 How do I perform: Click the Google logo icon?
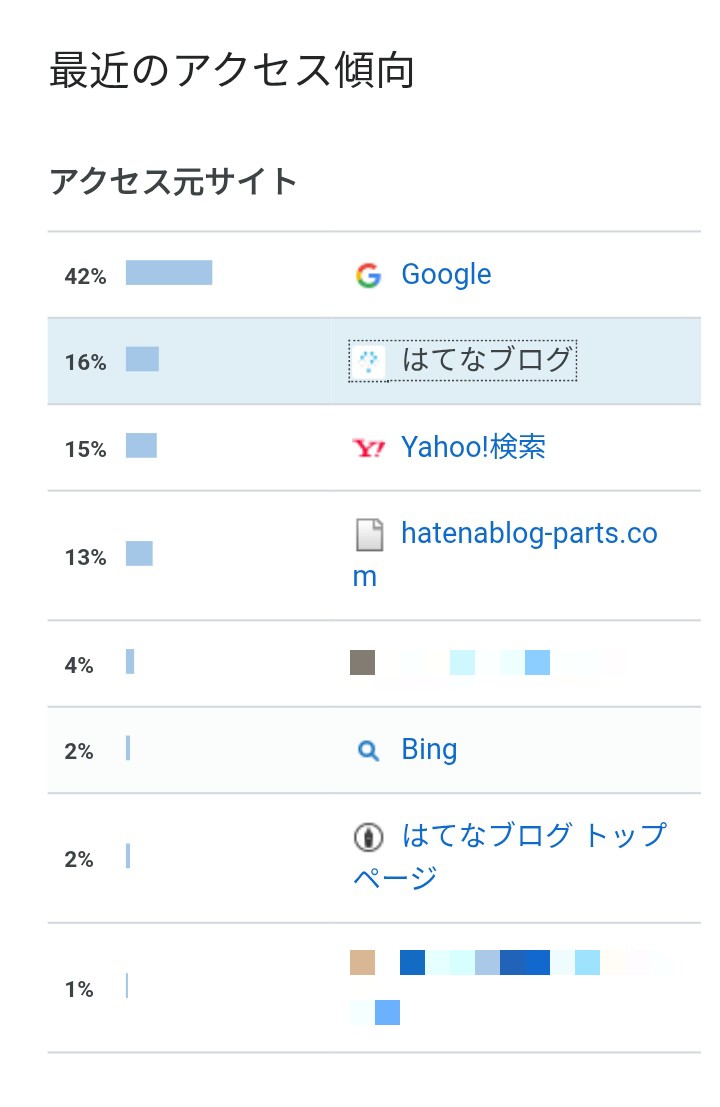pyautogui.click(x=368, y=275)
